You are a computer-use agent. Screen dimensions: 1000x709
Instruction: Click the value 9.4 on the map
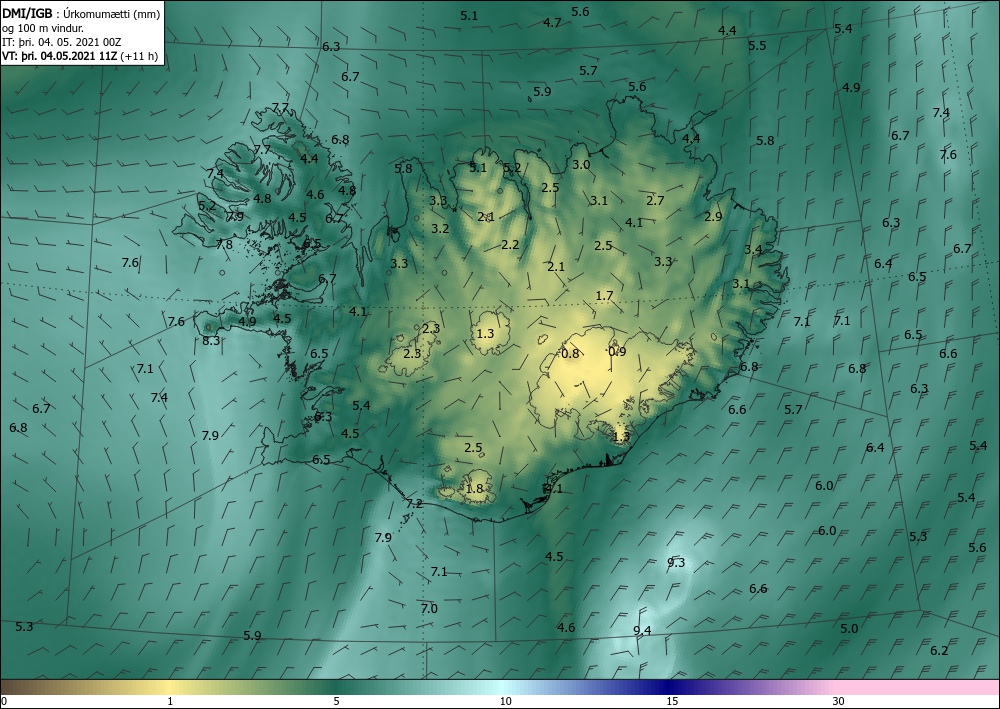[642, 631]
